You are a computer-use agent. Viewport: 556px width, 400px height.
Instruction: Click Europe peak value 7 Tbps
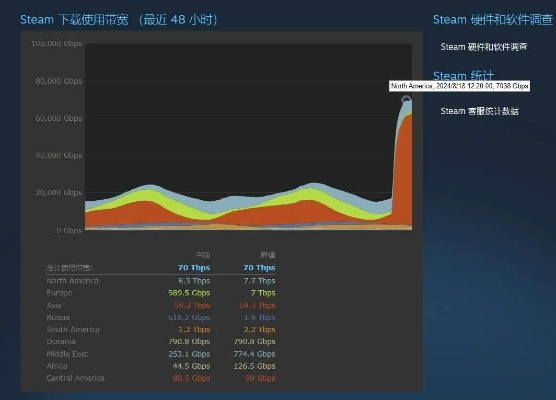263,293
